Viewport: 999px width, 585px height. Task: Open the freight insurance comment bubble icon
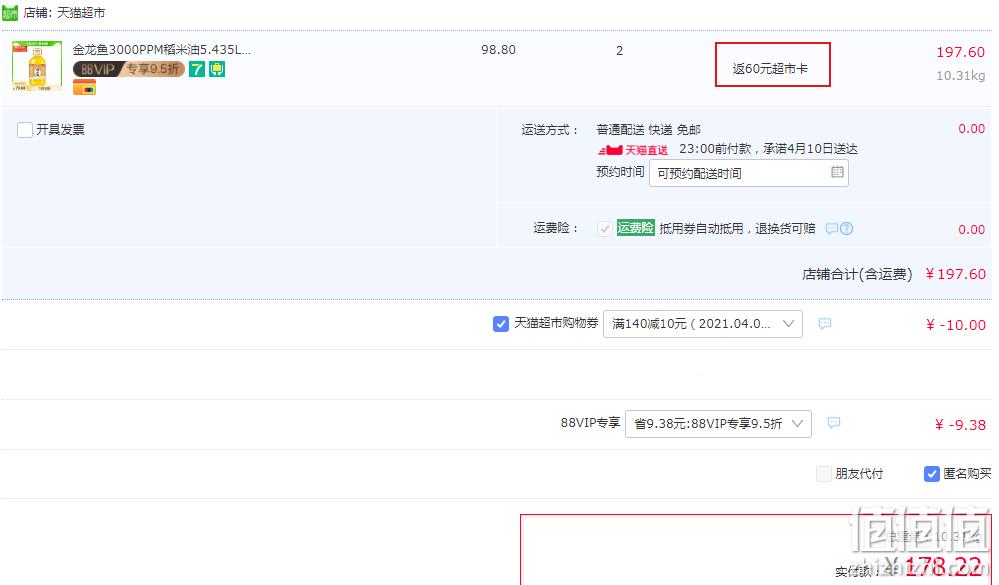pyautogui.click(x=831, y=229)
